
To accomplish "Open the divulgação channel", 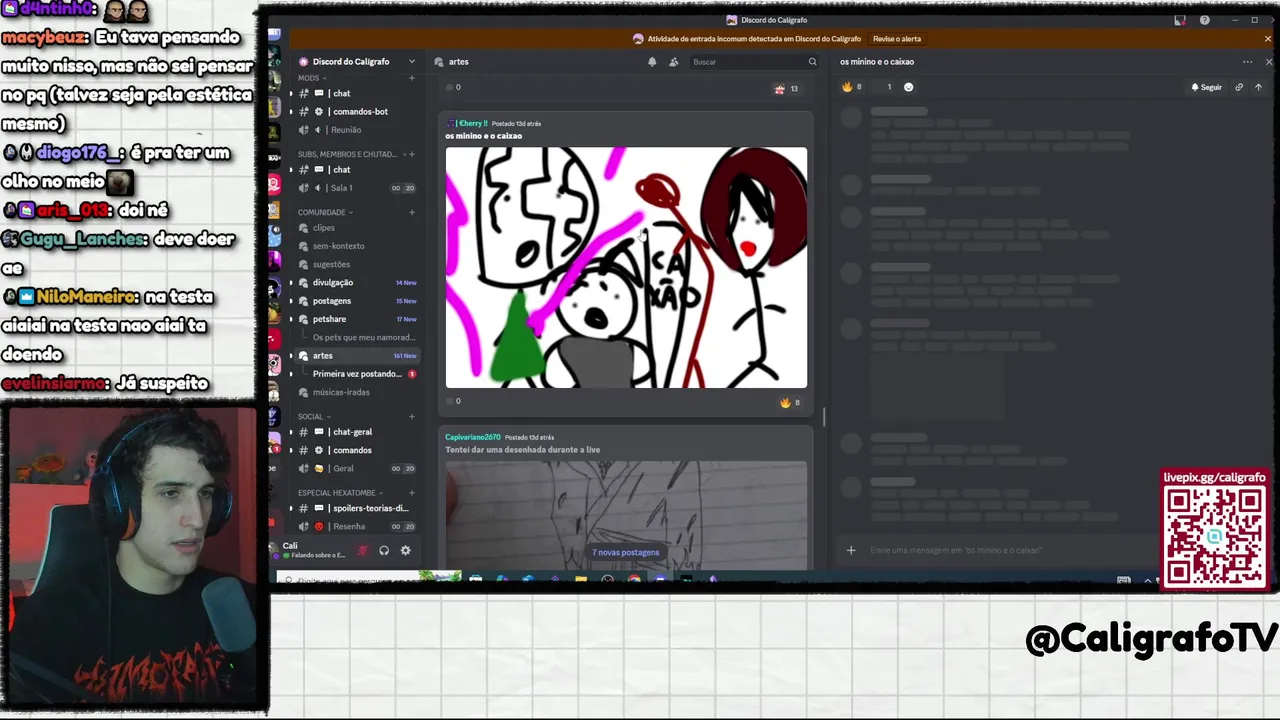I will [354, 282].
